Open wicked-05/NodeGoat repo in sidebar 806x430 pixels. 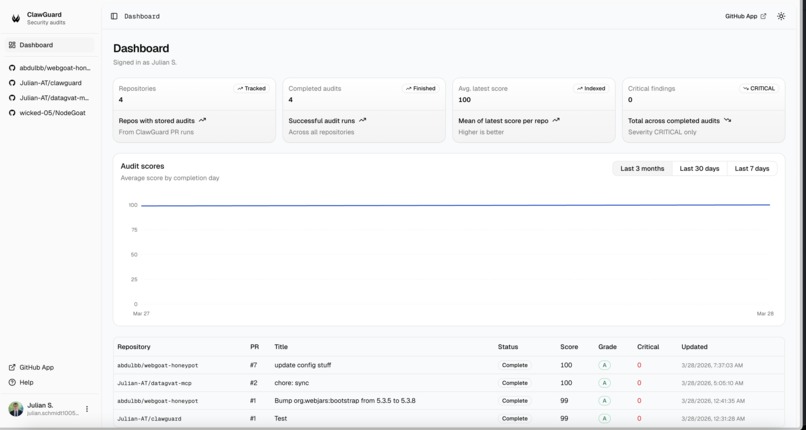50,113
